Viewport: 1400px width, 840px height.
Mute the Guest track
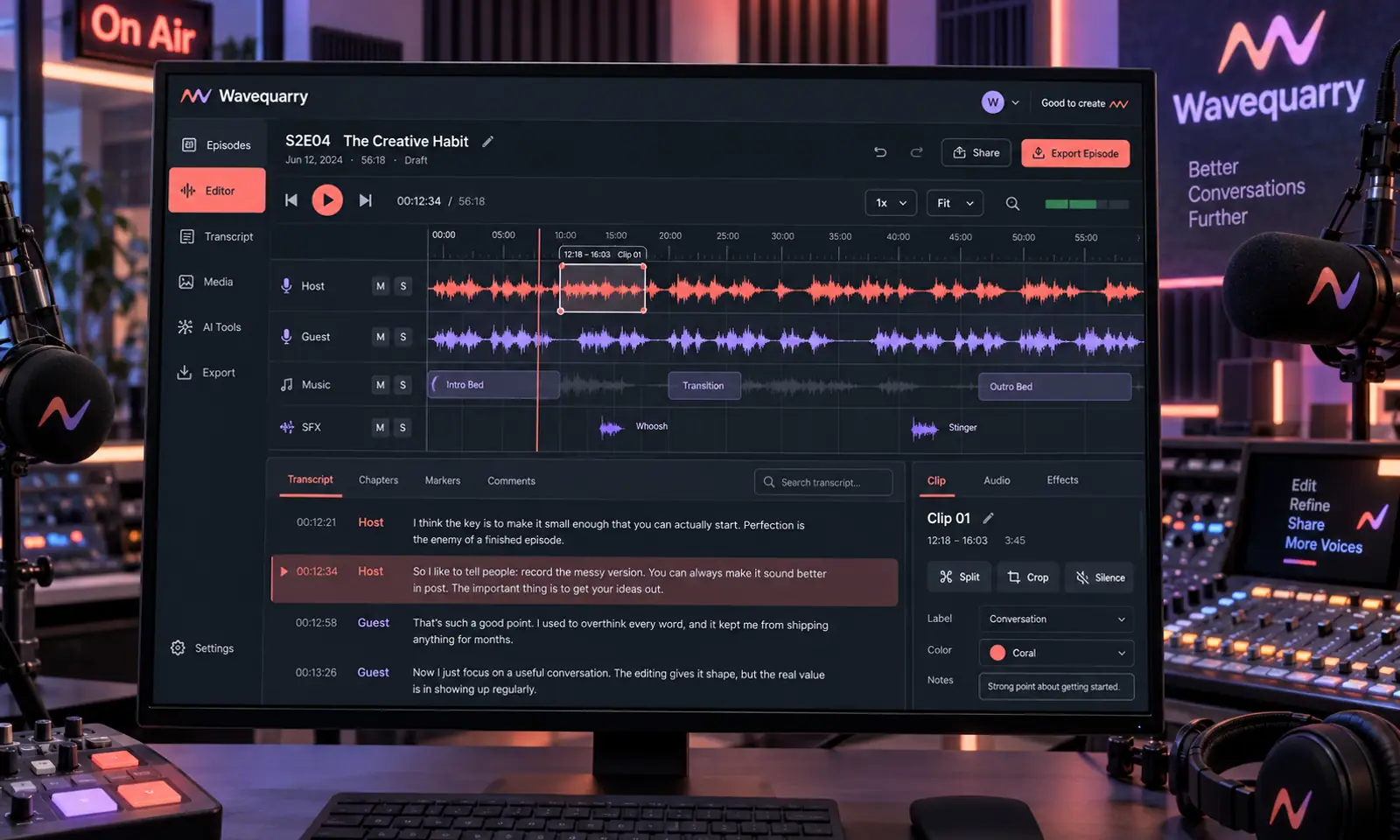pos(381,337)
